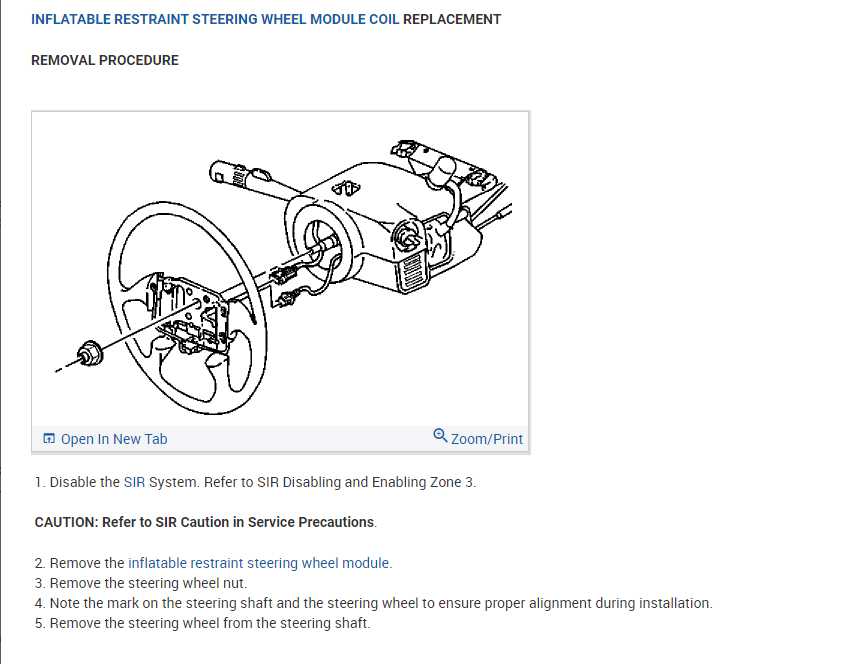This screenshot has height=664, width=864.
Task: Click the SIR Disabling and Enabling Zone 3 text
Action: [x=366, y=482]
